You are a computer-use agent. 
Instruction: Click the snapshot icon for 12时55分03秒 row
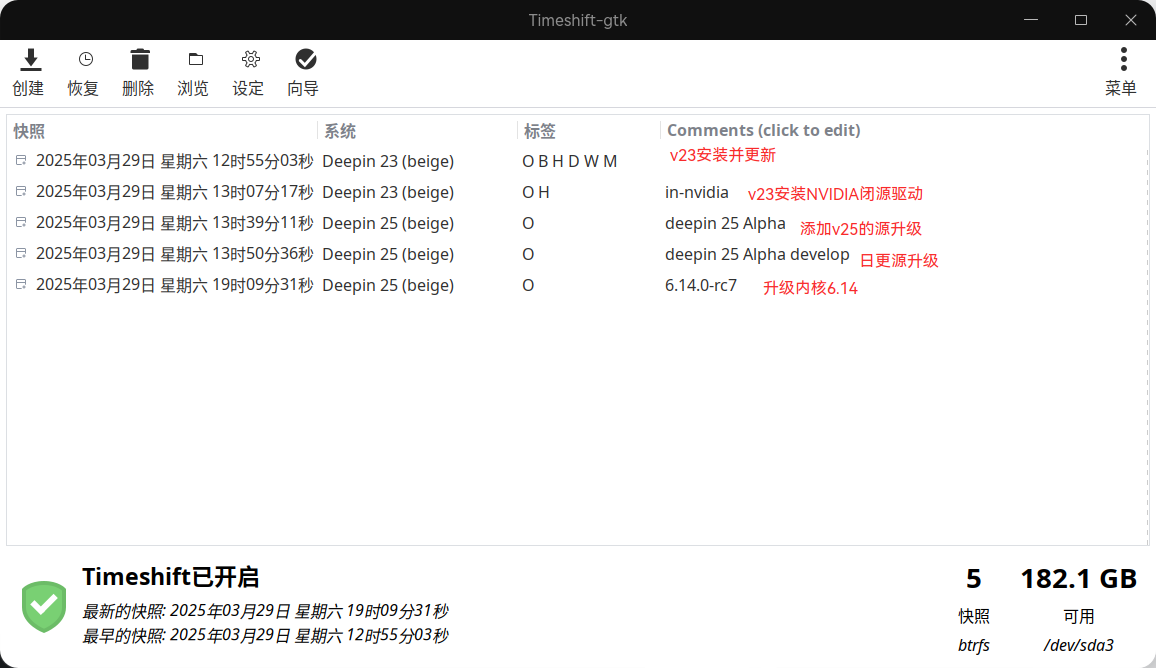coord(21,160)
